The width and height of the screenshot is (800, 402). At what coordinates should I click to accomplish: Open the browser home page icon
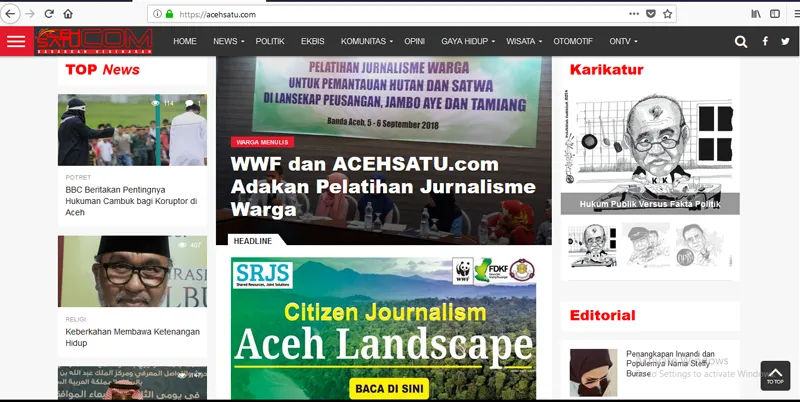(67, 14)
